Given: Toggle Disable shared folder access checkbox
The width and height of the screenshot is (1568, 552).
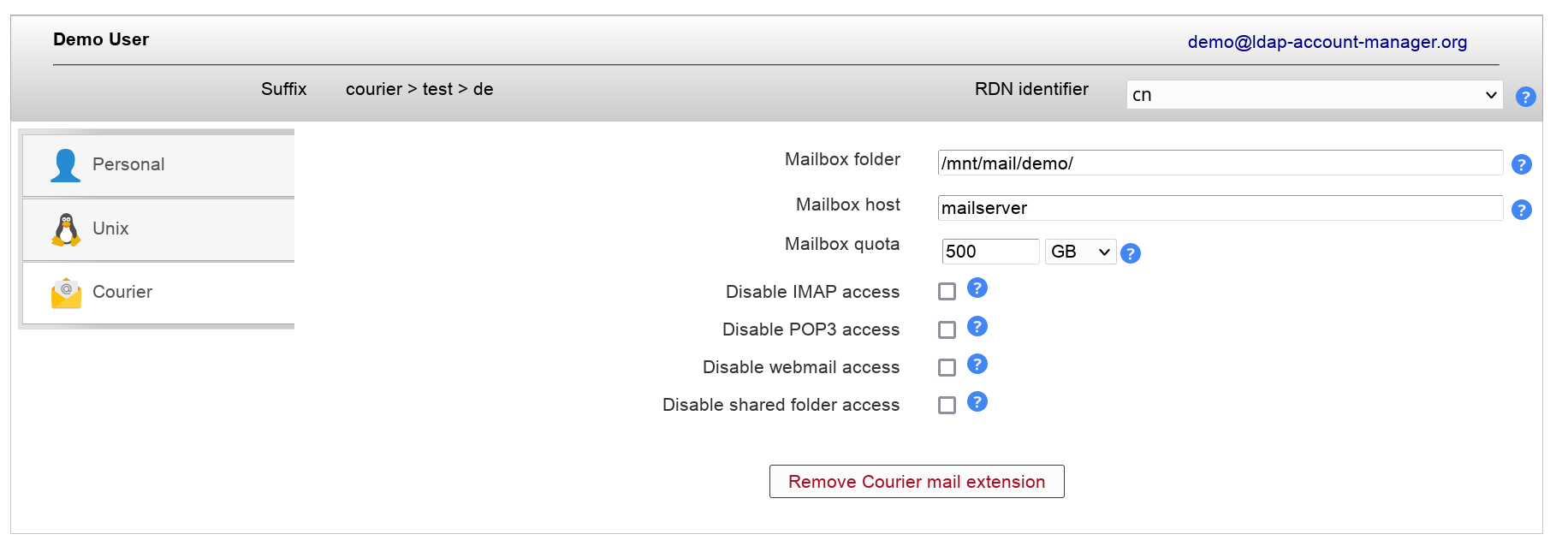Looking at the screenshot, I should pos(947,405).
